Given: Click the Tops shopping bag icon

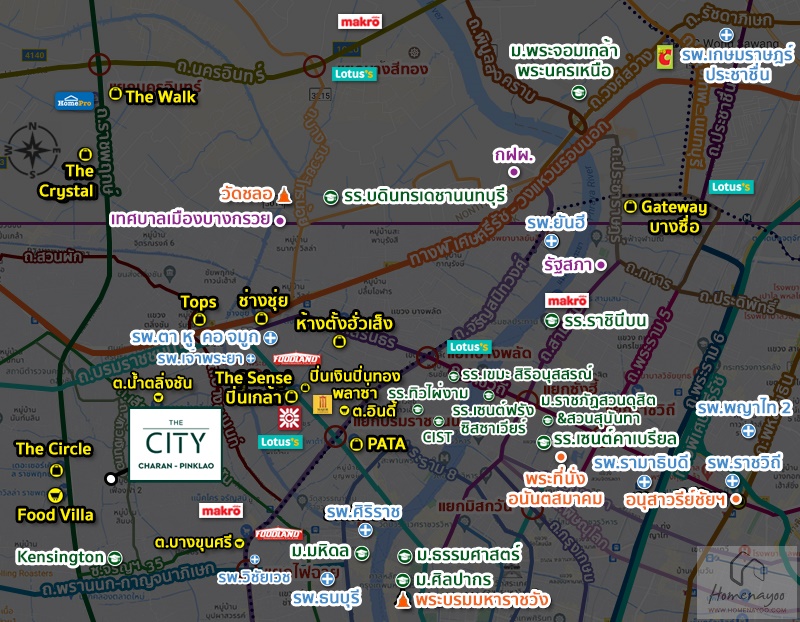Looking at the screenshot, I should pyautogui.click(x=199, y=319).
